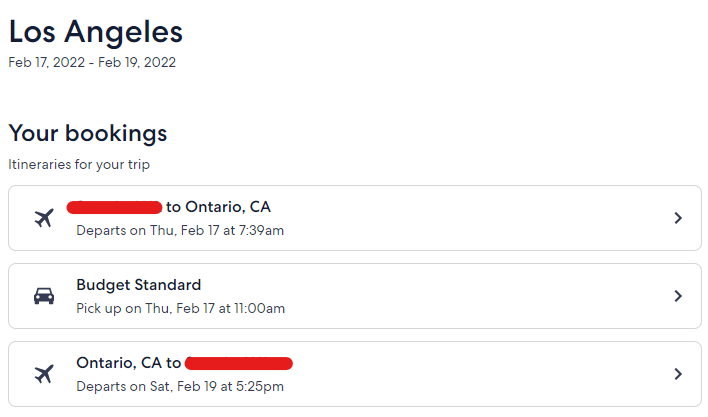This screenshot has height=417, width=708.
Task: Open the outbound flight booking card
Action: pos(355,218)
